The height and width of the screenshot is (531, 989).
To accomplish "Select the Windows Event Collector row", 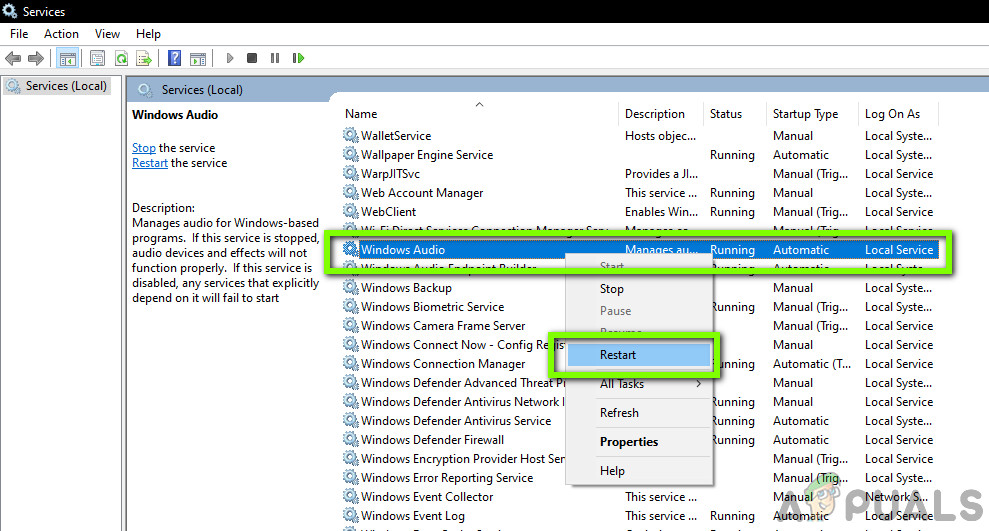I will point(640,496).
